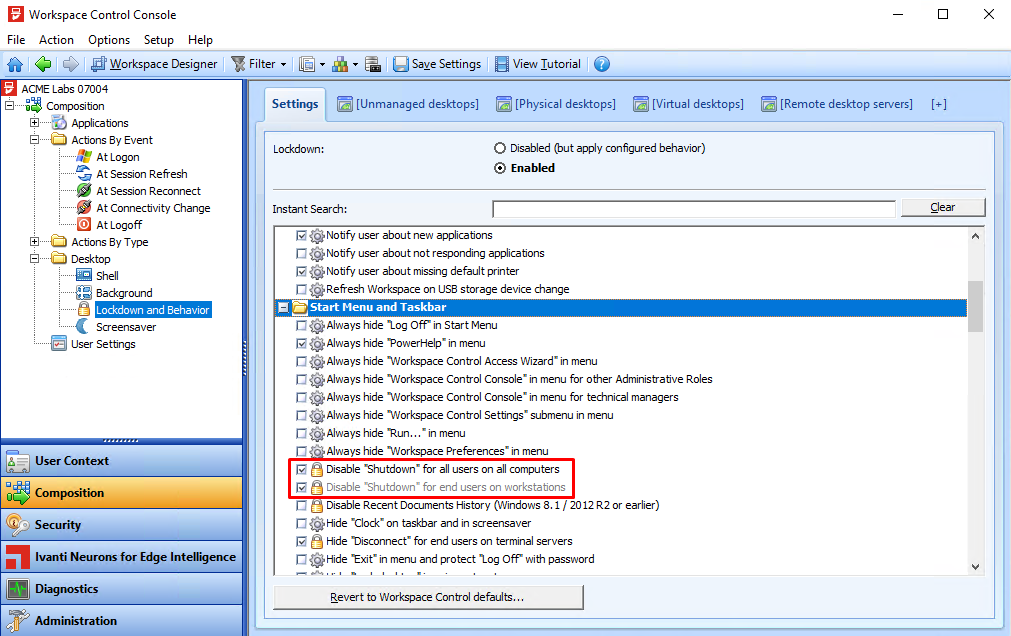Switch to the Administration section
The image size is (1011, 636).
[x=122, y=621]
